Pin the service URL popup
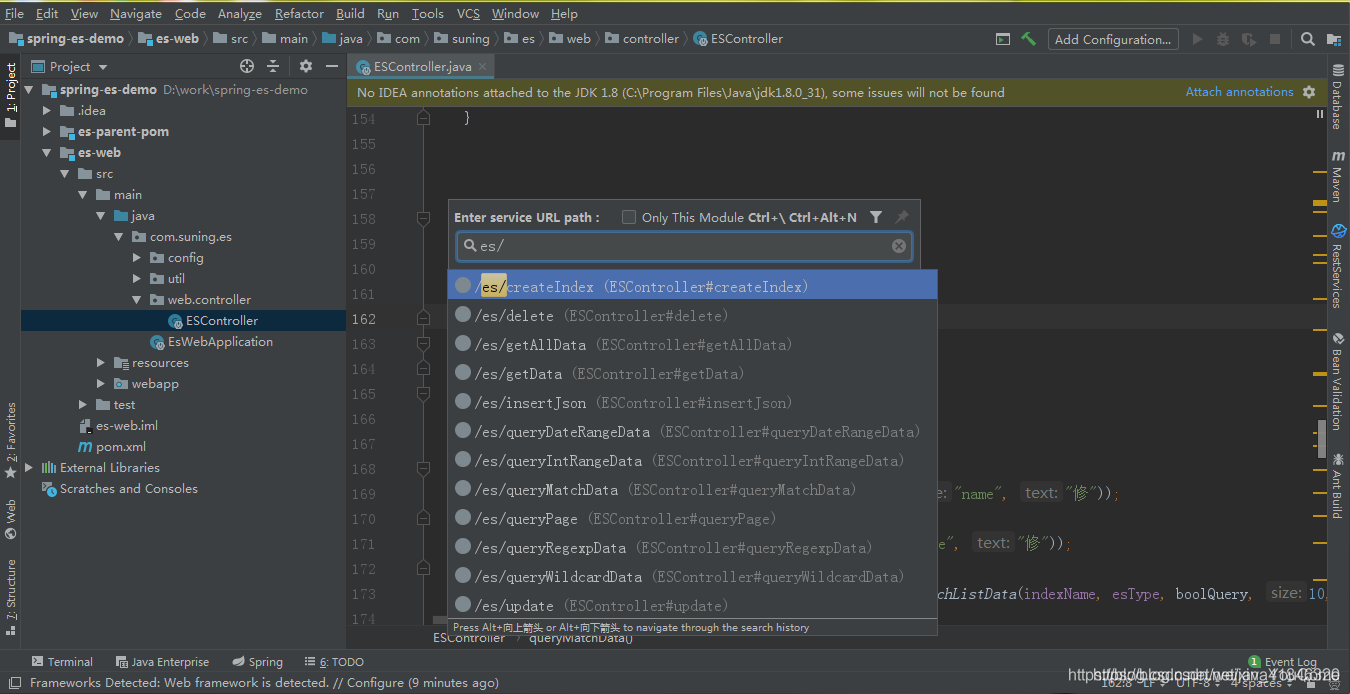 (902, 217)
